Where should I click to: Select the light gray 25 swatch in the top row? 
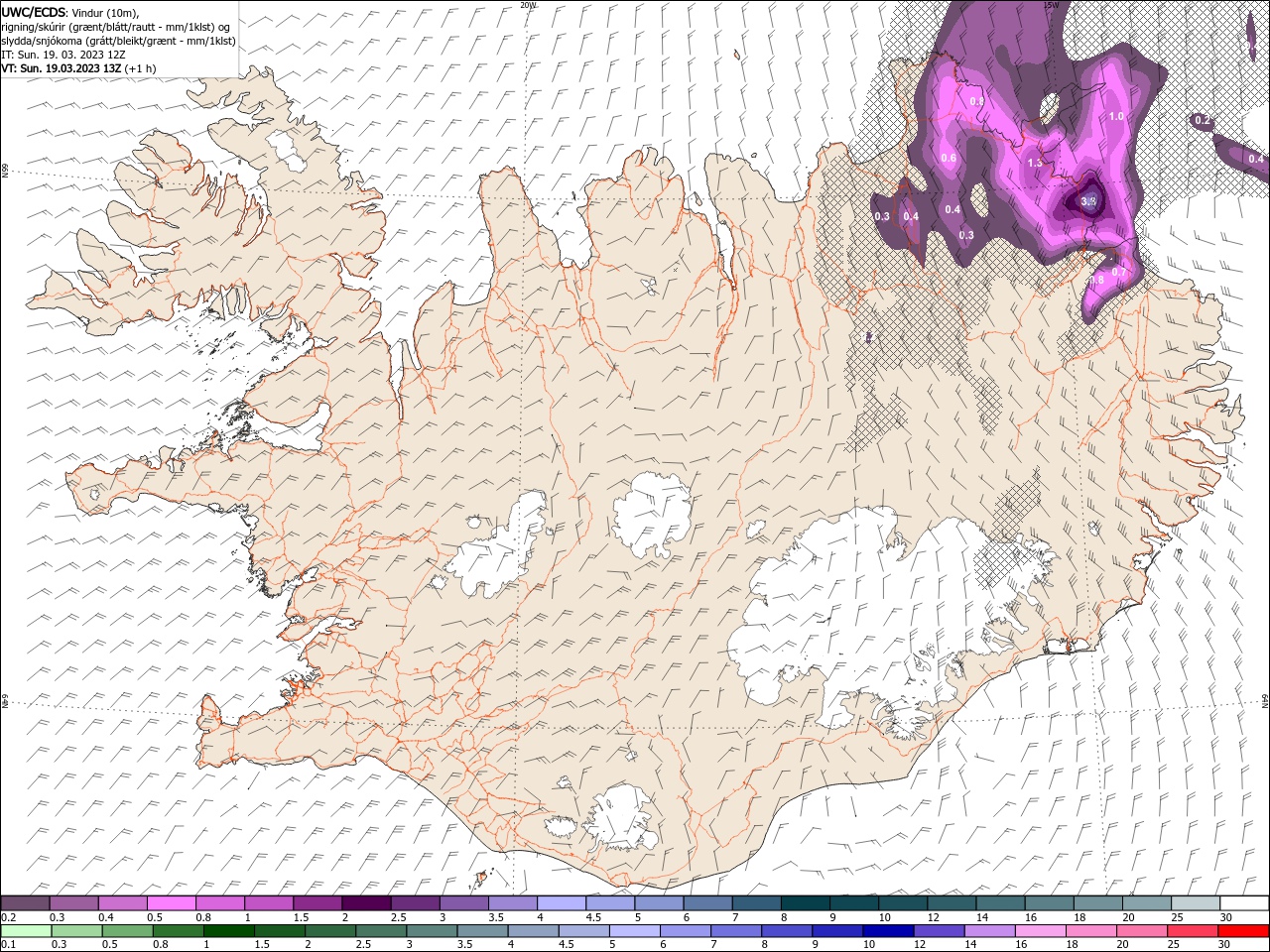click(x=1197, y=902)
